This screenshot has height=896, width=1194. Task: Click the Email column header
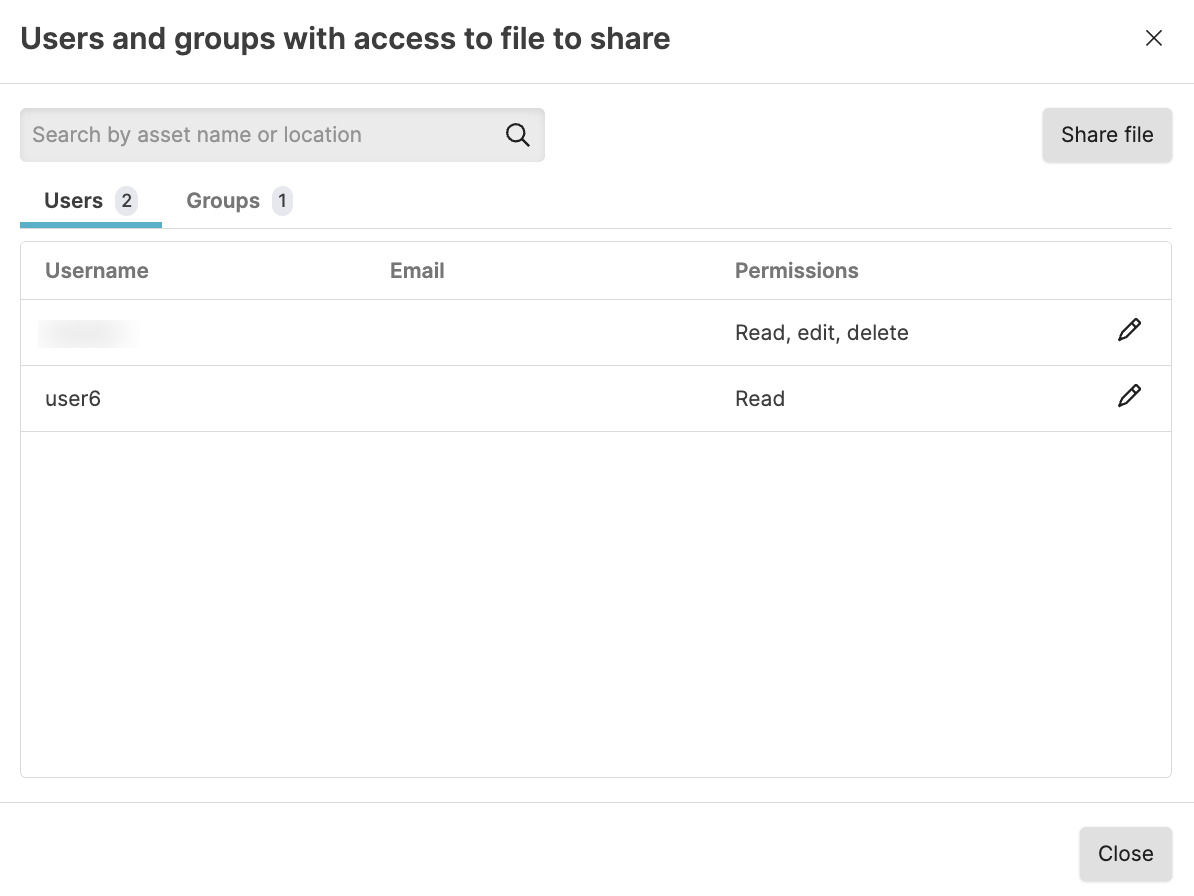417,271
